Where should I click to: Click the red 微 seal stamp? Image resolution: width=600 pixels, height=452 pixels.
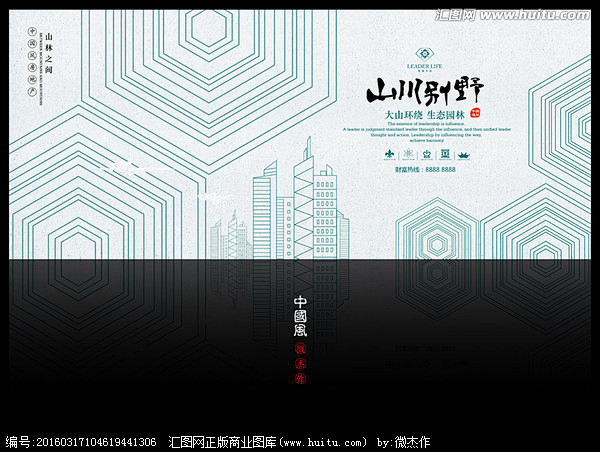tap(300, 349)
